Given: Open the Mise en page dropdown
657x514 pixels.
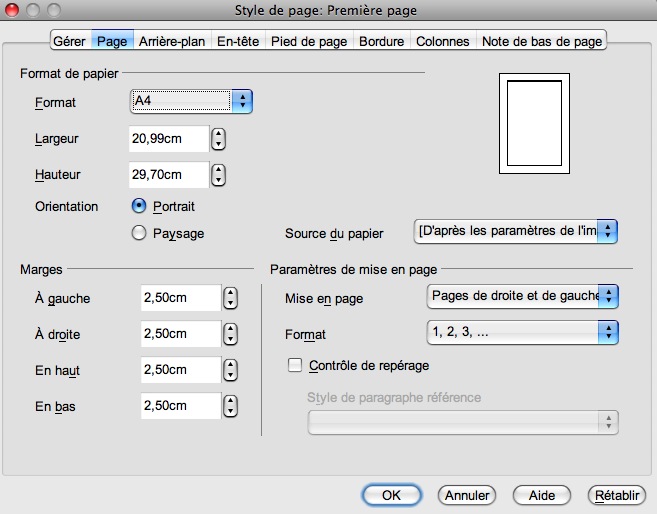Looking at the screenshot, I should (x=520, y=297).
